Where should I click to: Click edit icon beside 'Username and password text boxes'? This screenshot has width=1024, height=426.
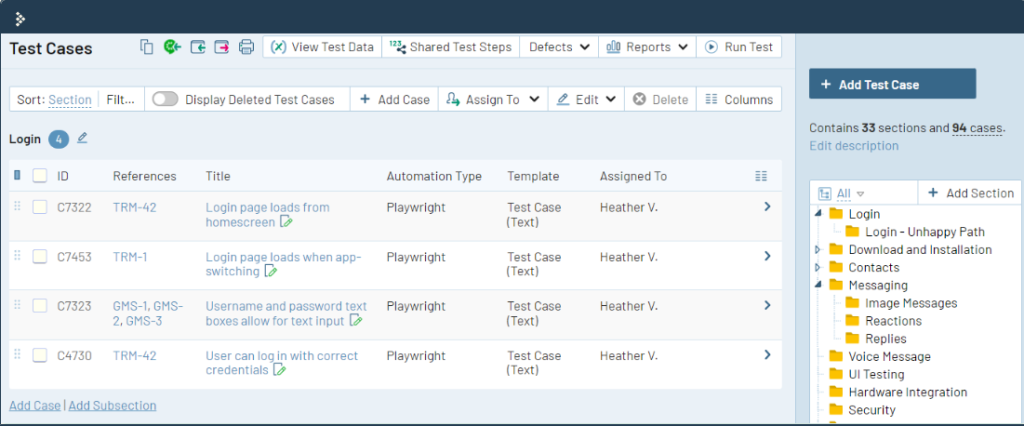click(x=356, y=321)
